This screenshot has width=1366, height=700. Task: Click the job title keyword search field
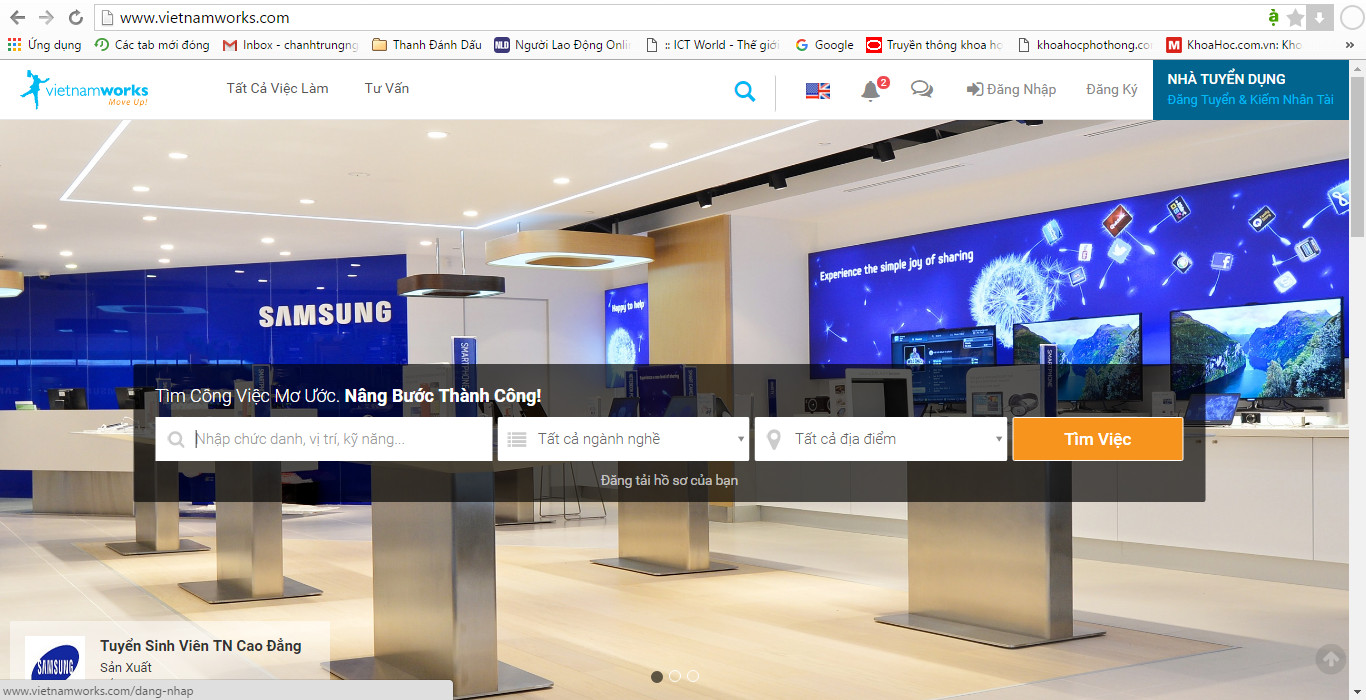point(324,439)
